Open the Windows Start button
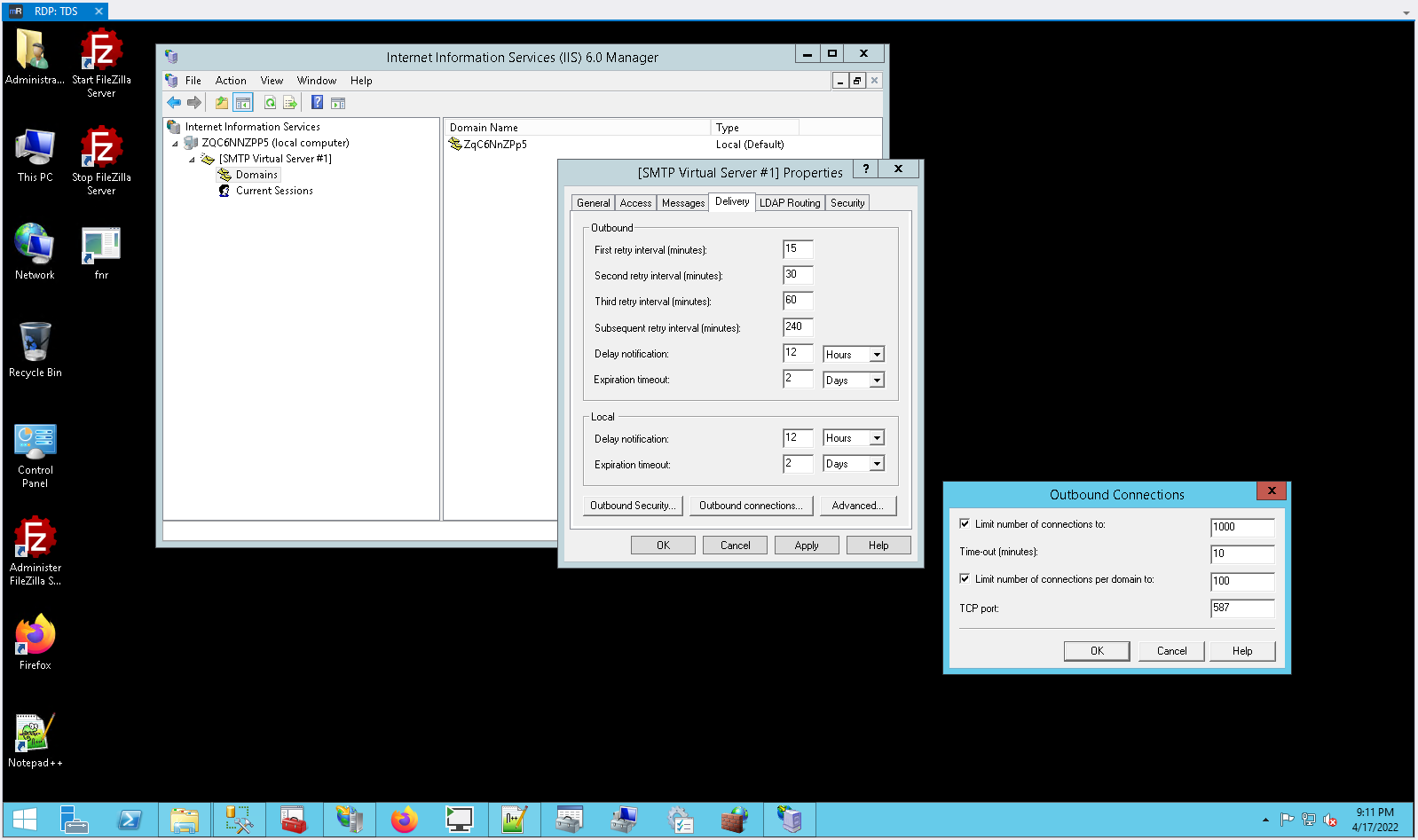This screenshot has height=840, width=1418. 25,820
